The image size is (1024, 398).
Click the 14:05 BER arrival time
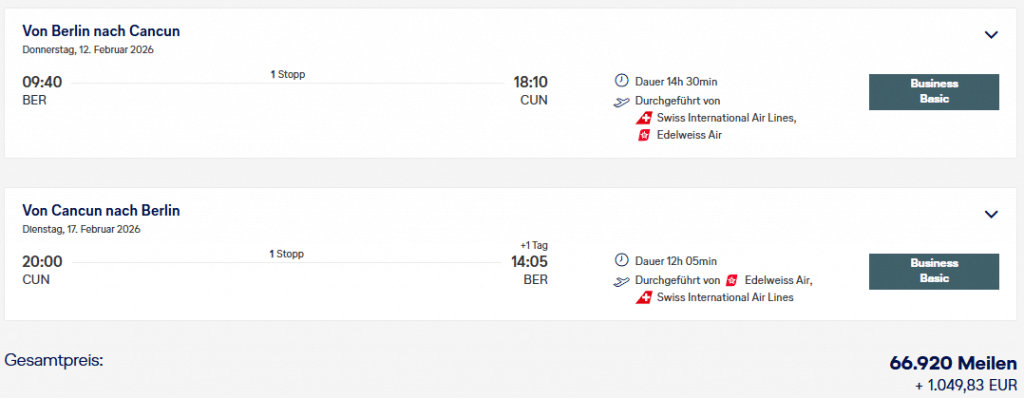tap(529, 262)
